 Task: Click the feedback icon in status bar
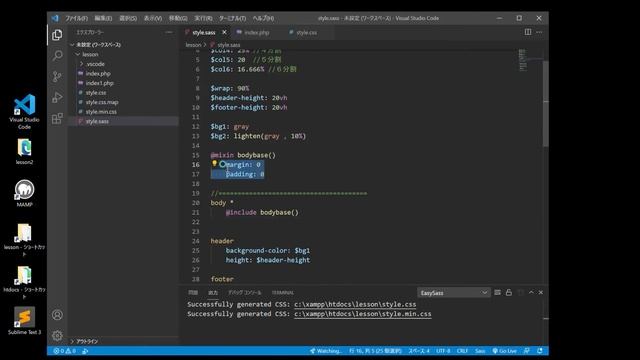[x=527, y=351]
